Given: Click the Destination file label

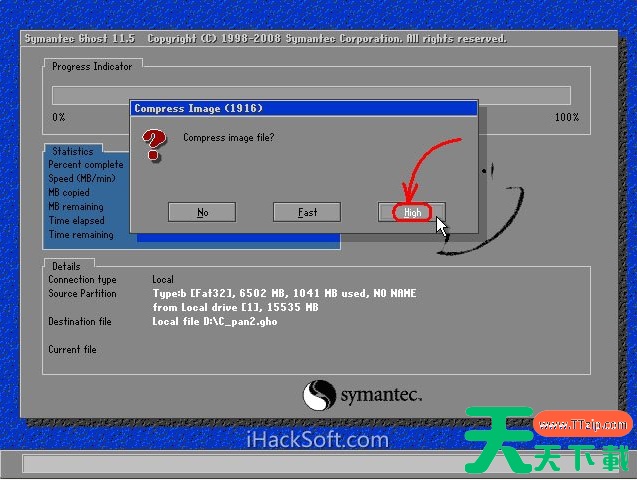Looking at the screenshot, I should pyautogui.click(x=80, y=321).
